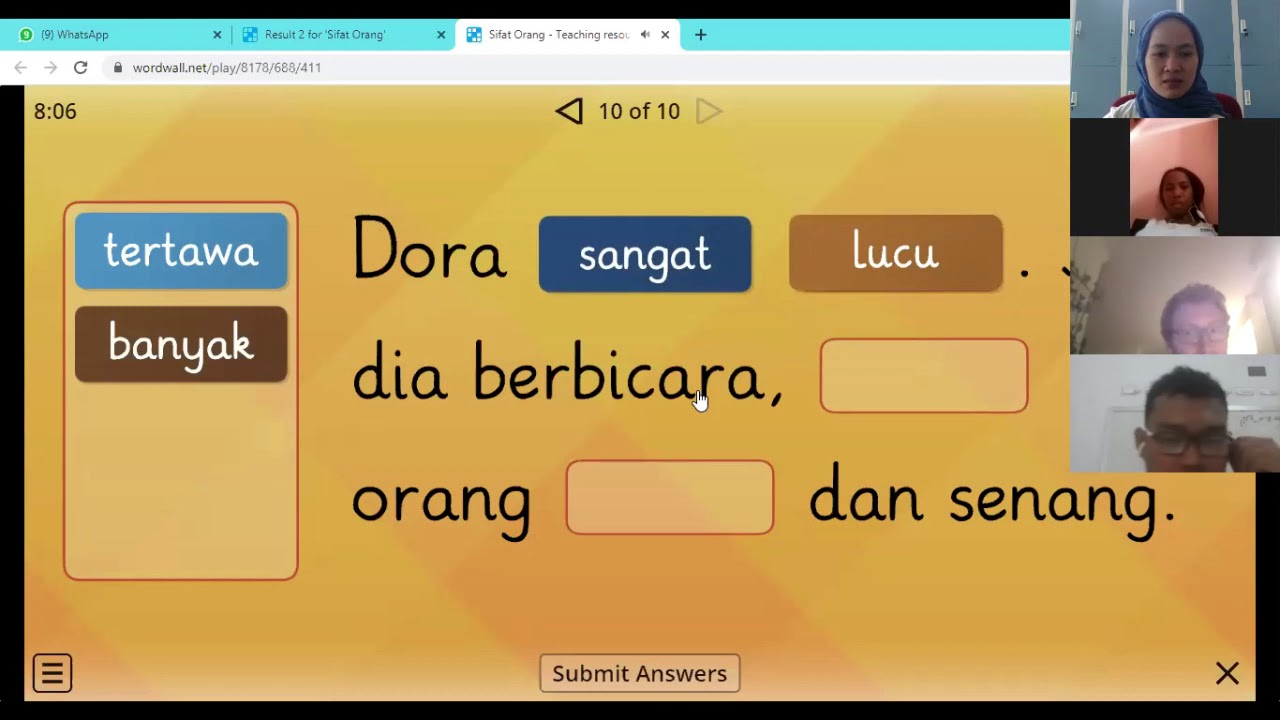This screenshot has width=1280, height=720.
Task: Open the wordwall hamburger menu
Action: coord(52,673)
